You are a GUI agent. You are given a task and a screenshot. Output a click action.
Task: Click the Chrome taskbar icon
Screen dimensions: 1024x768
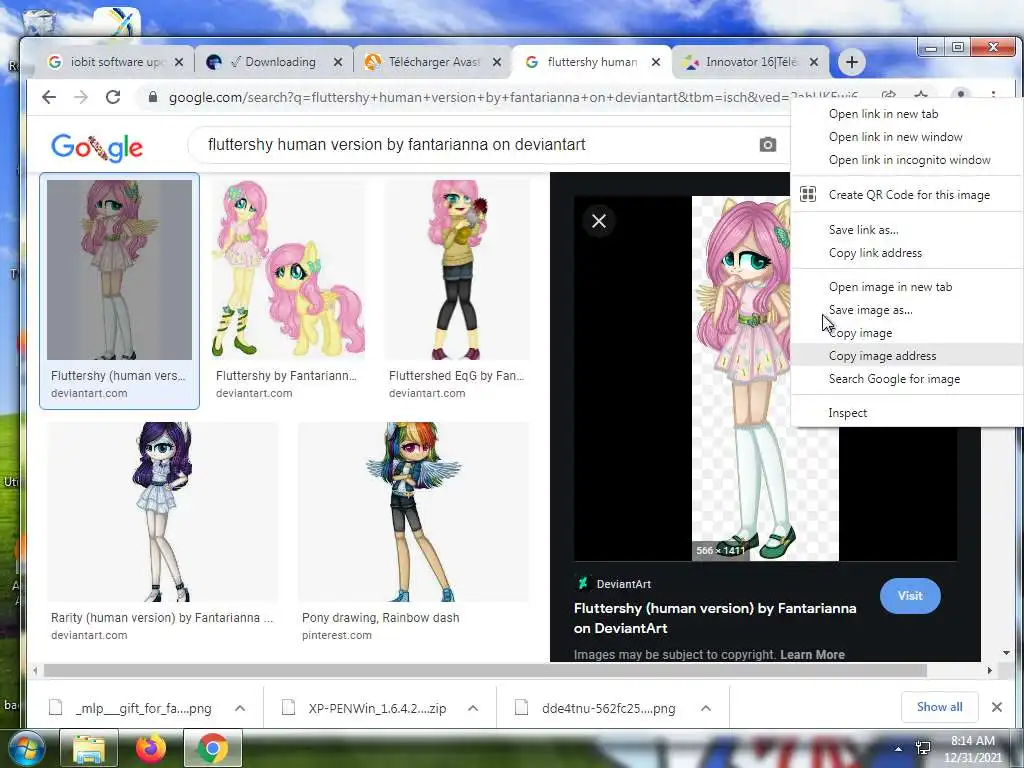point(212,748)
